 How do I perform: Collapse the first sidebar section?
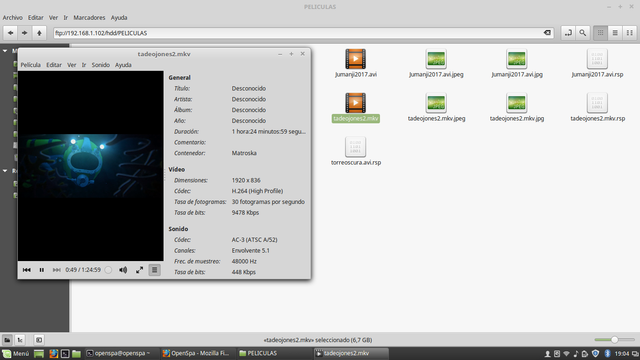coord(5,51)
